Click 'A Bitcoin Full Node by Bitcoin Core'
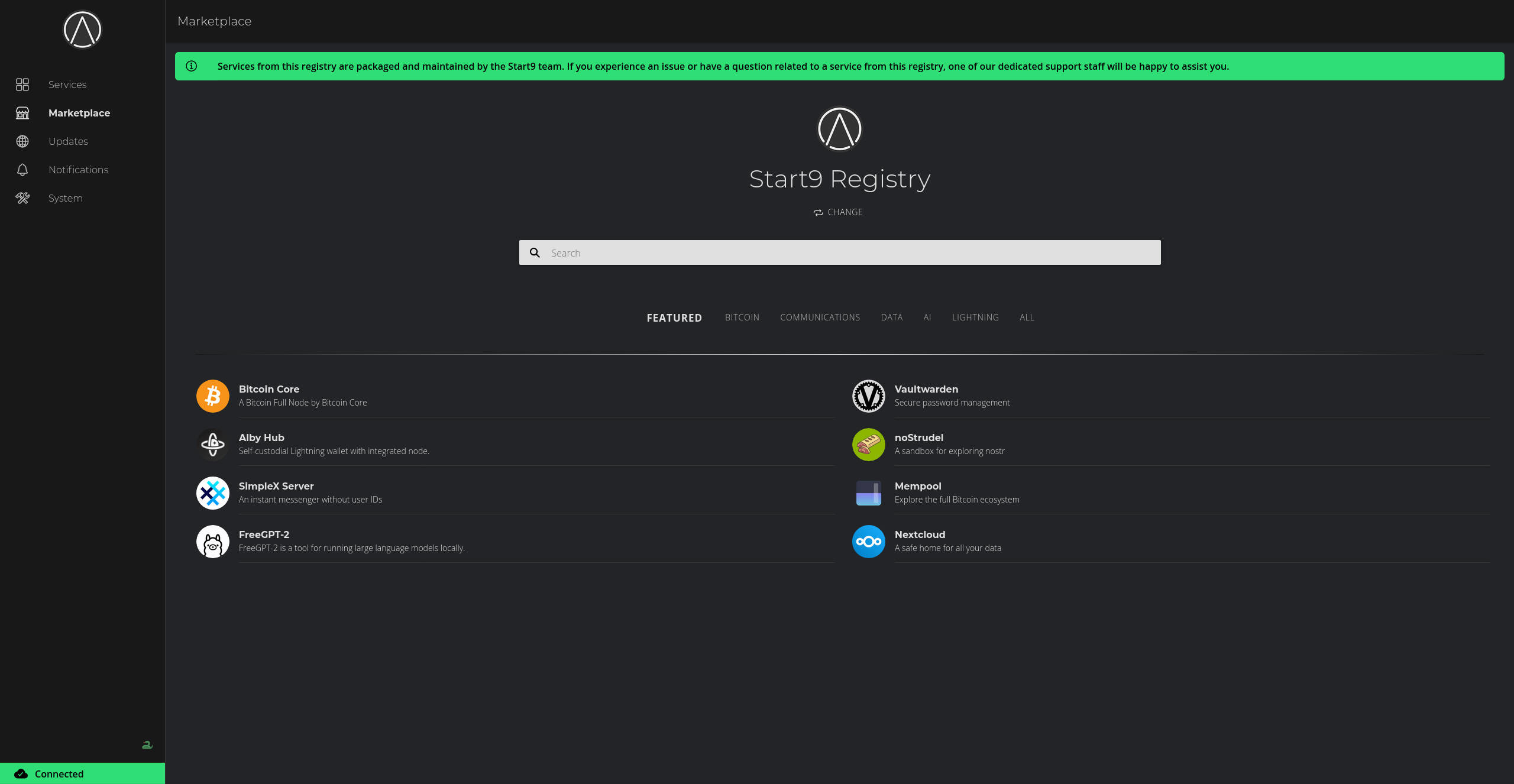 (x=303, y=403)
